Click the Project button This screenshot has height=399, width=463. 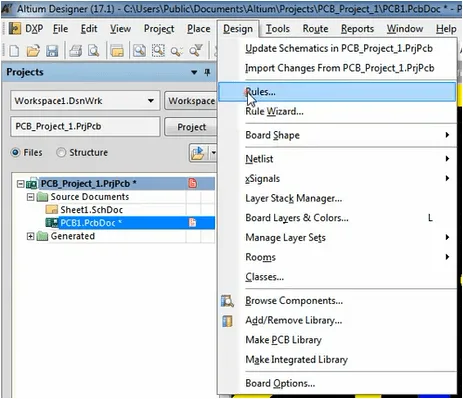click(x=191, y=127)
